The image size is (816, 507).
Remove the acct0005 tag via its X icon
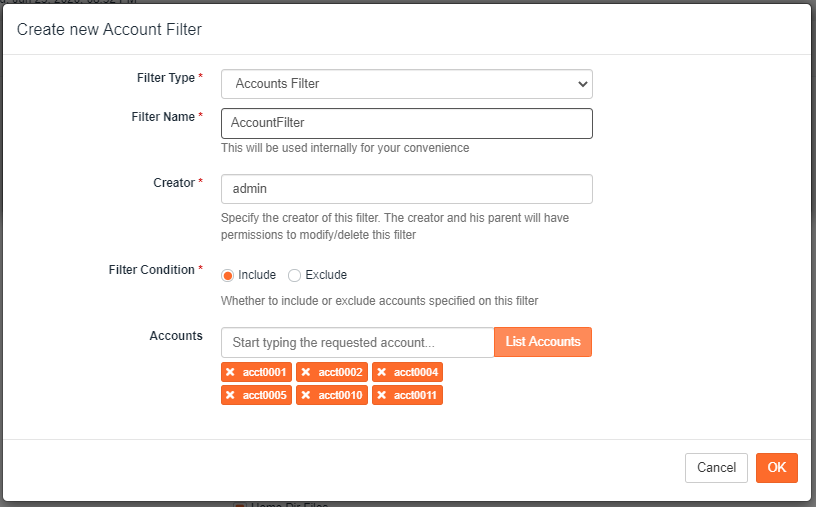pyautogui.click(x=230, y=395)
